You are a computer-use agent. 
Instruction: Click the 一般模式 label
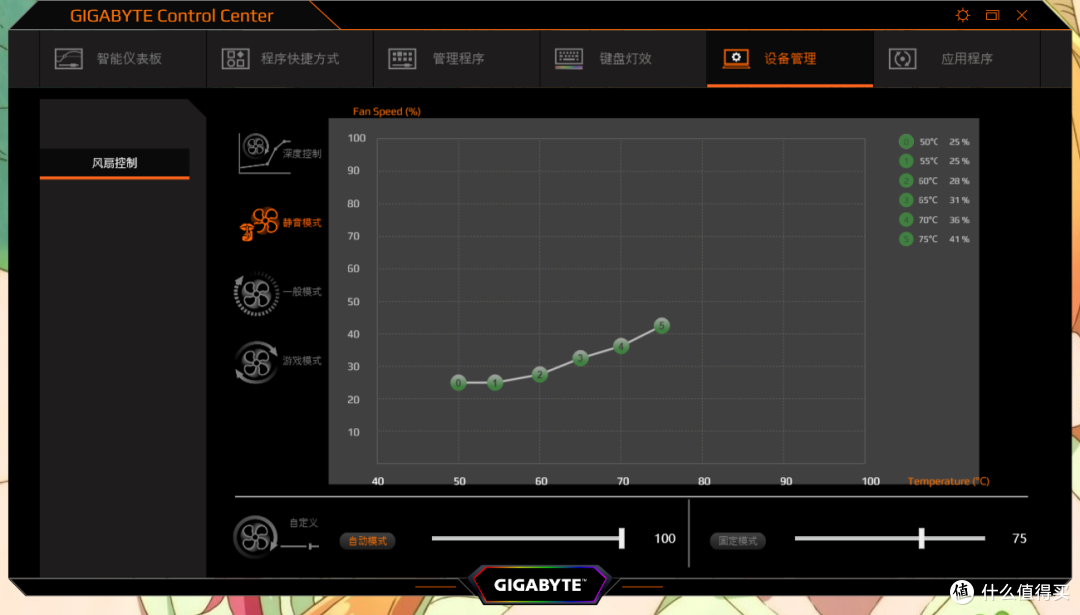pyautogui.click(x=302, y=291)
